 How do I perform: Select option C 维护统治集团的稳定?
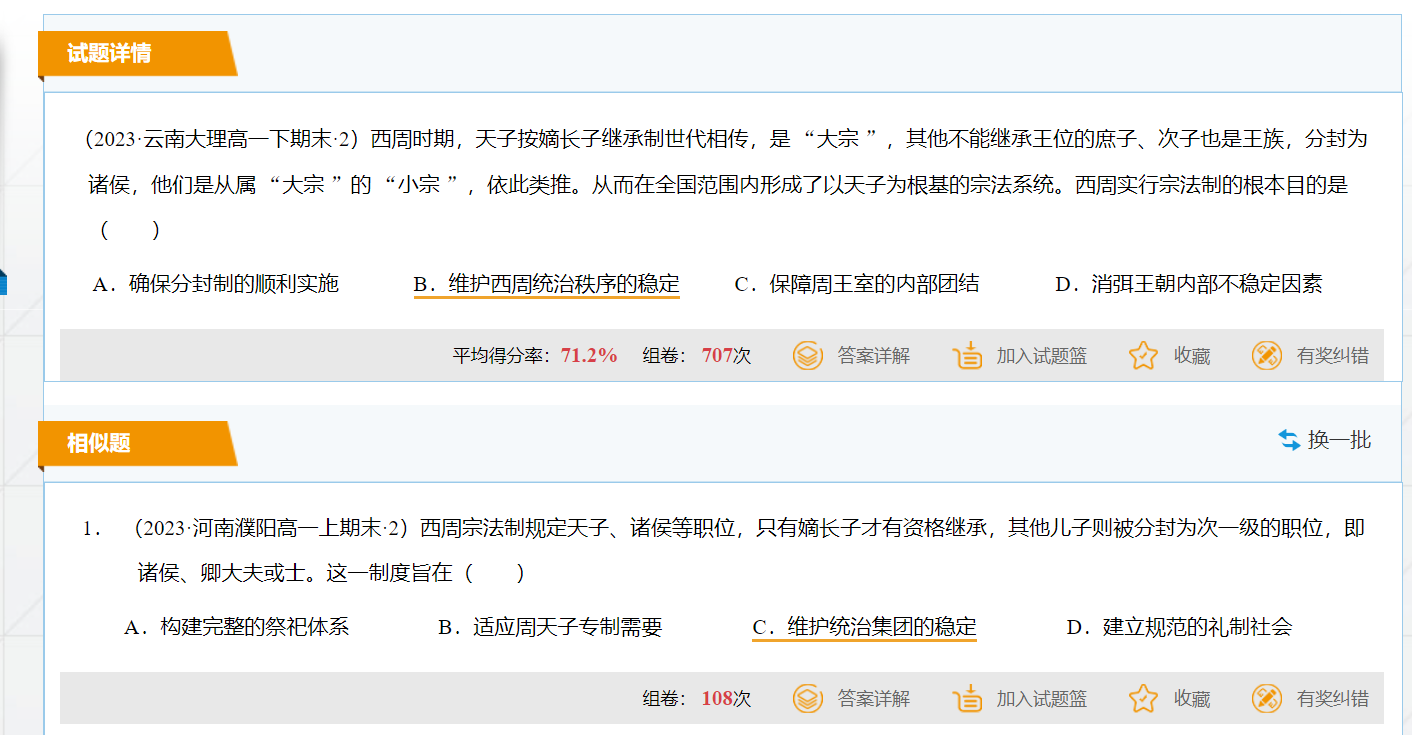(x=864, y=627)
